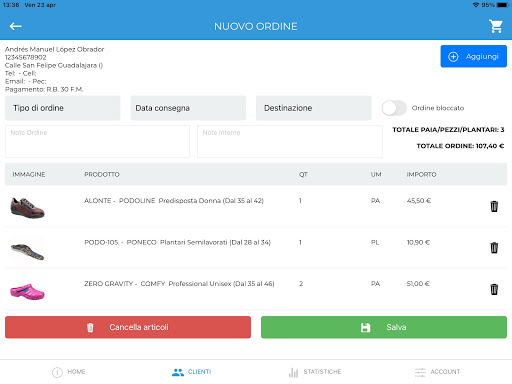Click the amount 45,50 €

[x=419, y=201]
